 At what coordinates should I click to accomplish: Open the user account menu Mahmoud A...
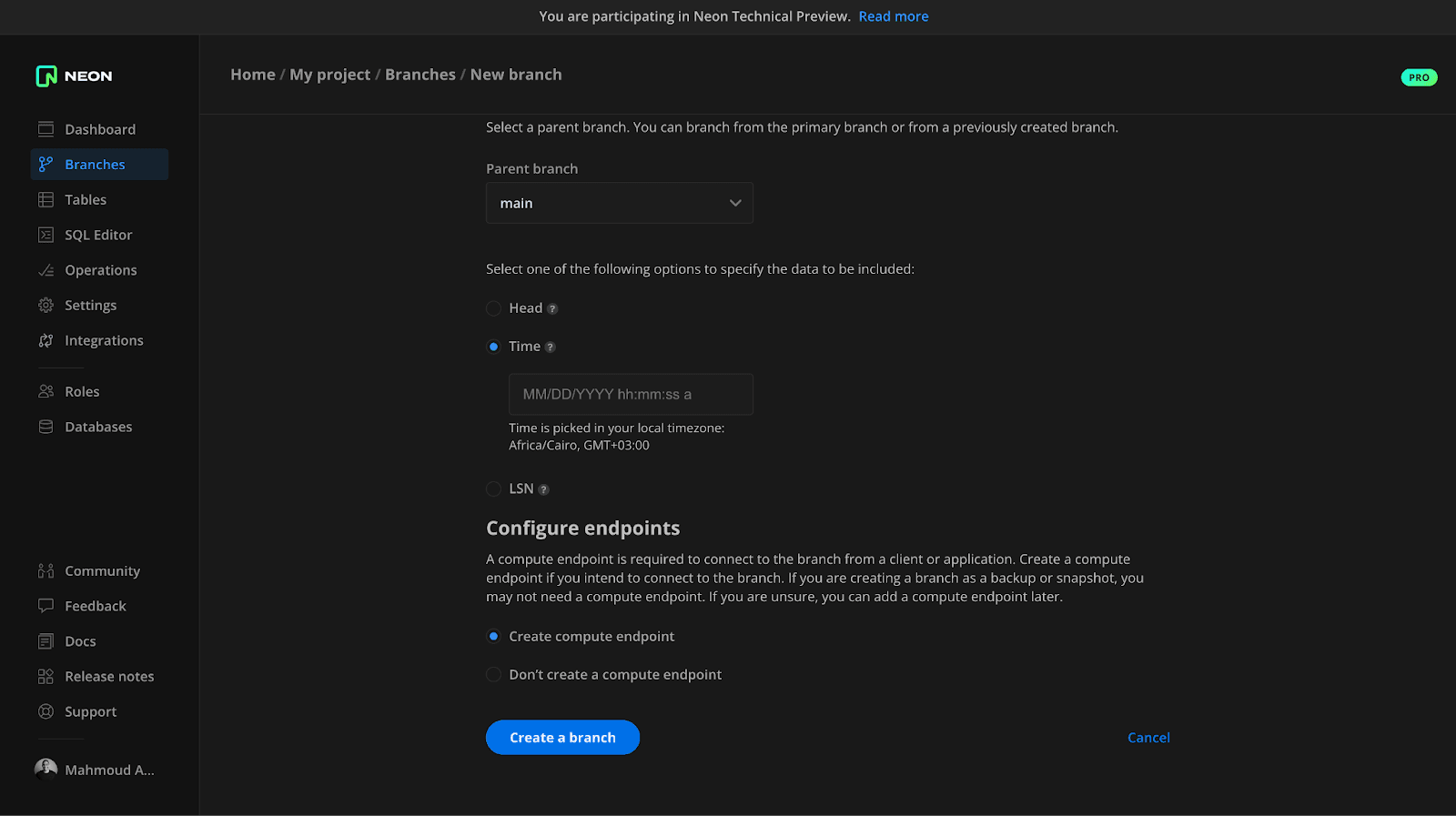95,770
